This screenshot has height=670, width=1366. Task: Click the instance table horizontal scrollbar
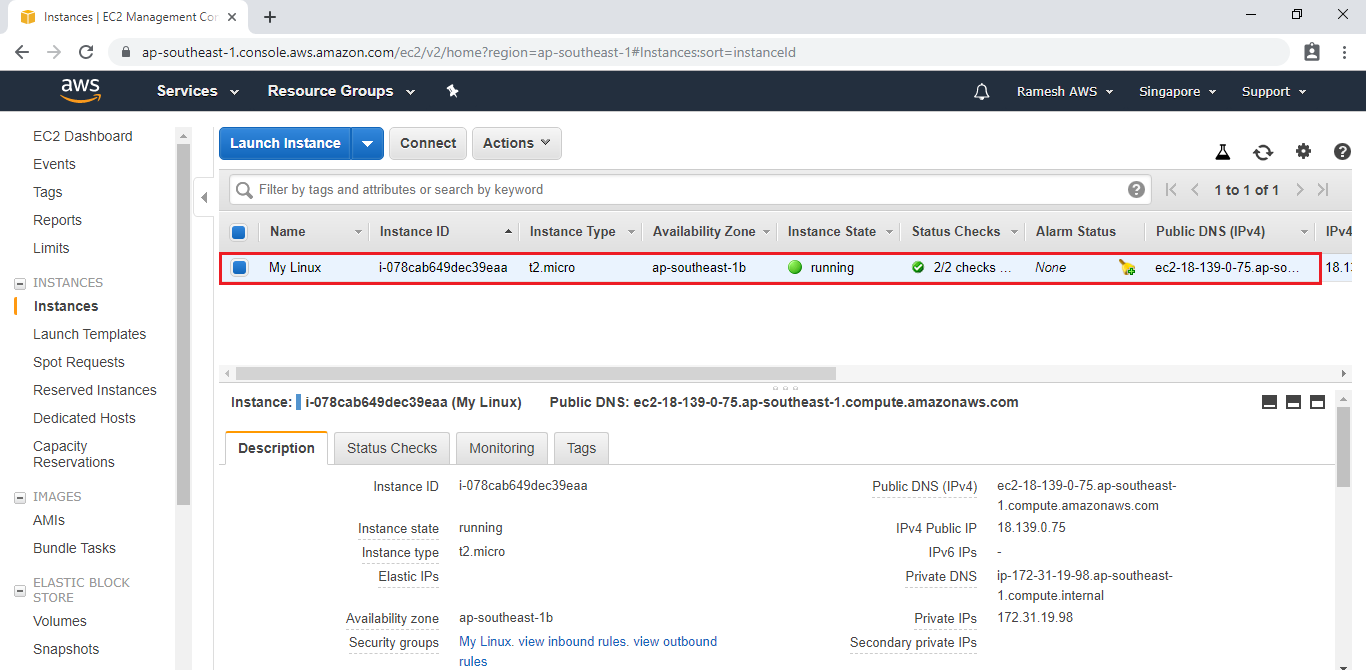pyautogui.click(x=536, y=373)
